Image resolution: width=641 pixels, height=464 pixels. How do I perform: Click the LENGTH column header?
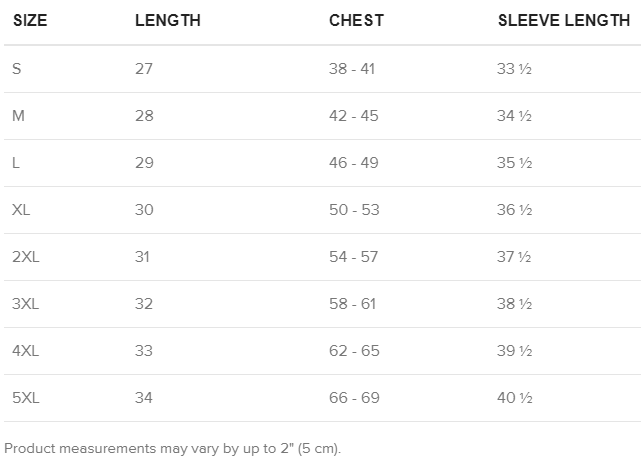[167, 21]
